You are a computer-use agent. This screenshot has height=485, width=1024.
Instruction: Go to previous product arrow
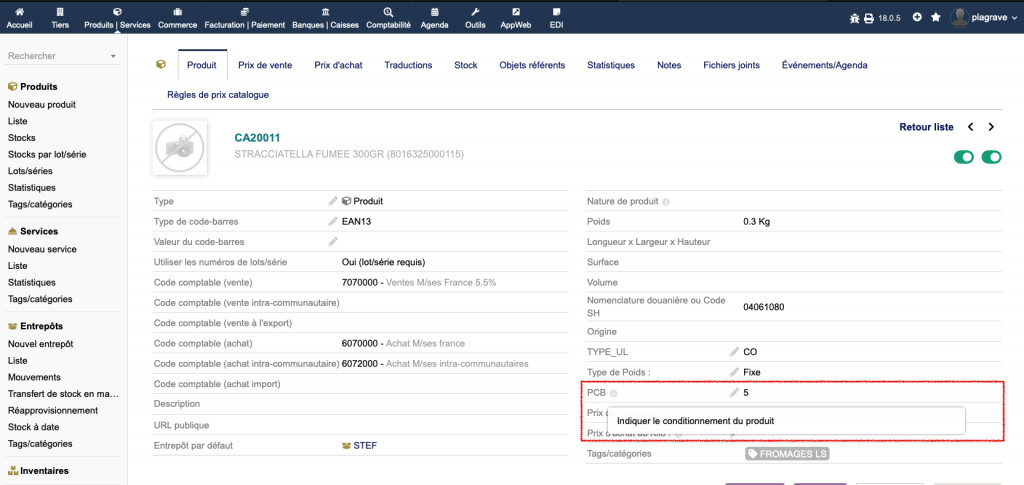(970, 127)
